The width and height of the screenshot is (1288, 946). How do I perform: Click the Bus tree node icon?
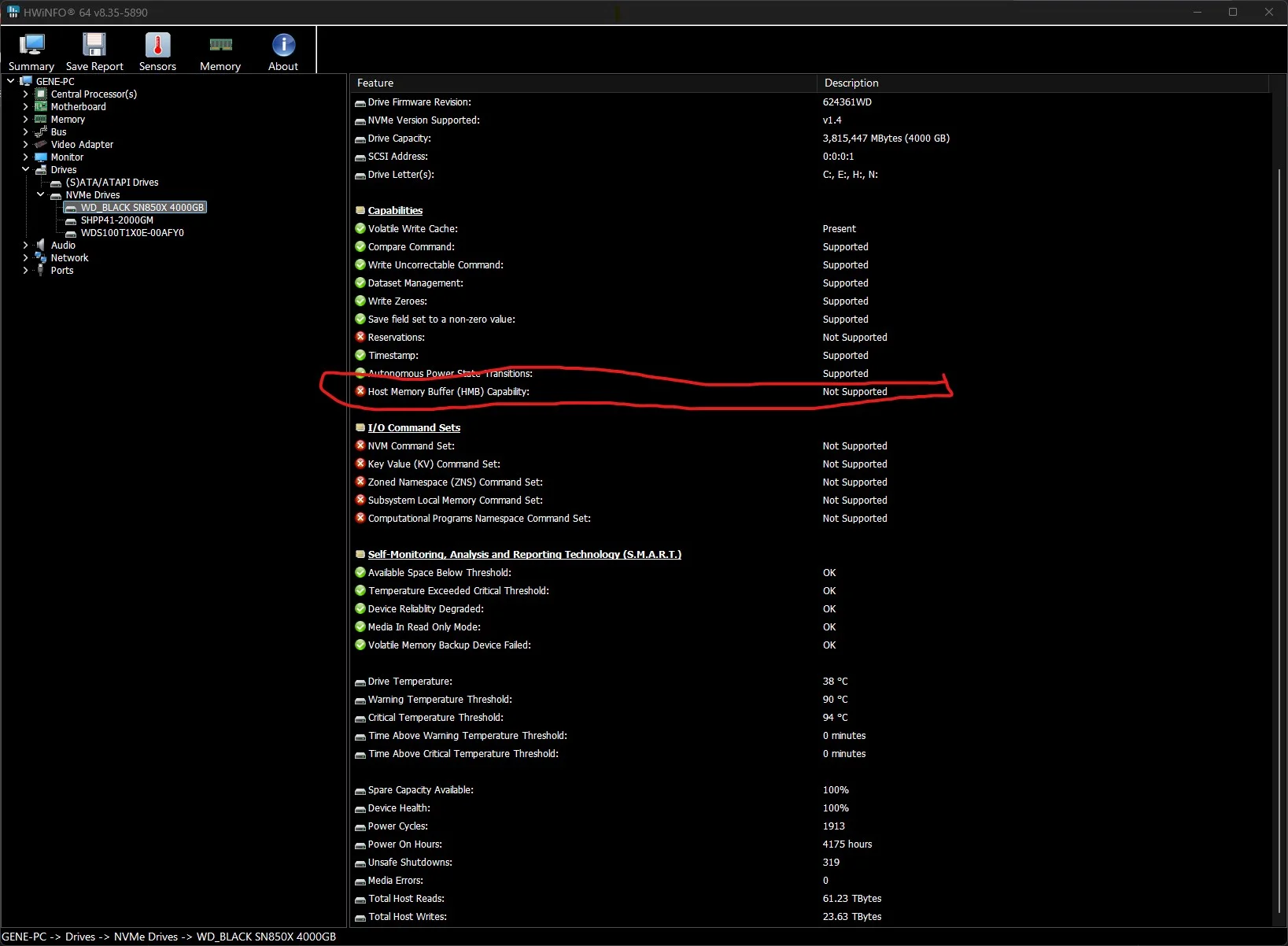pos(41,131)
